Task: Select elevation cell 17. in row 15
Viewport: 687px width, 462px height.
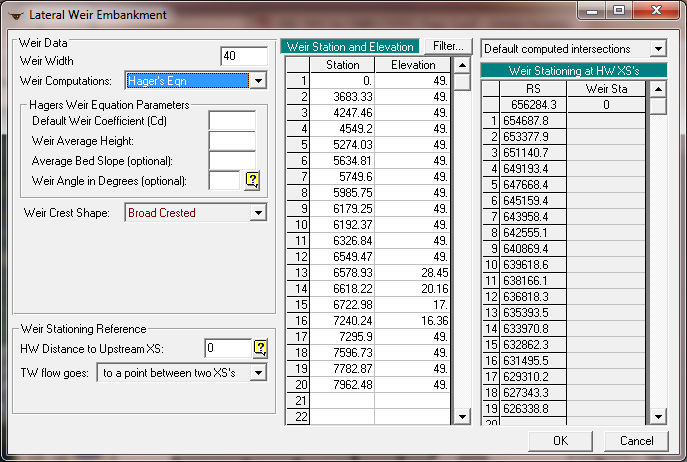Action: click(x=413, y=305)
